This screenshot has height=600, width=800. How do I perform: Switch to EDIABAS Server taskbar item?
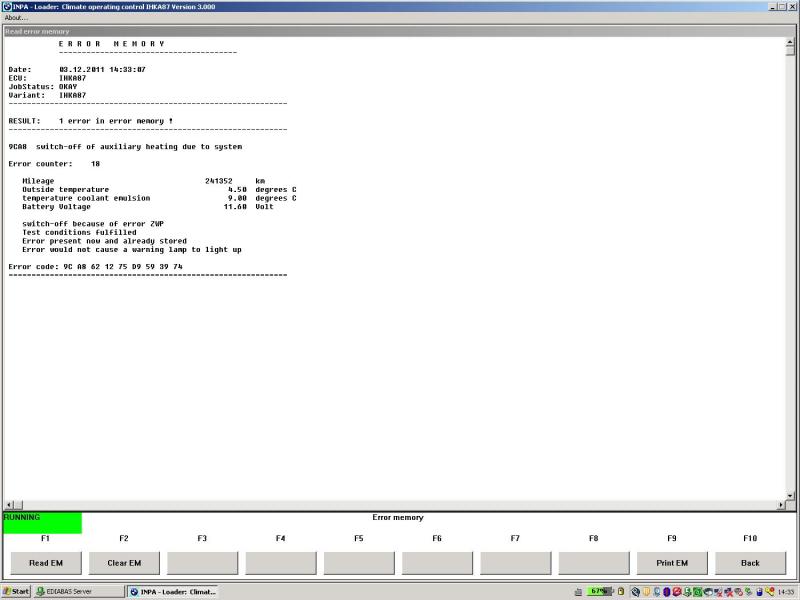click(79, 591)
